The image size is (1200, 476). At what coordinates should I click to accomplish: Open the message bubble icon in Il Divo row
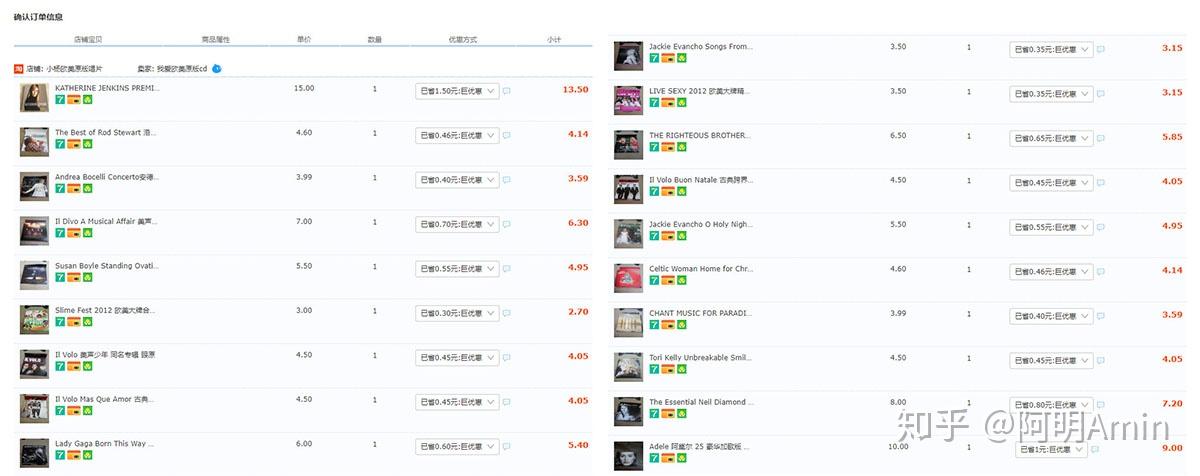click(x=507, y=224)
